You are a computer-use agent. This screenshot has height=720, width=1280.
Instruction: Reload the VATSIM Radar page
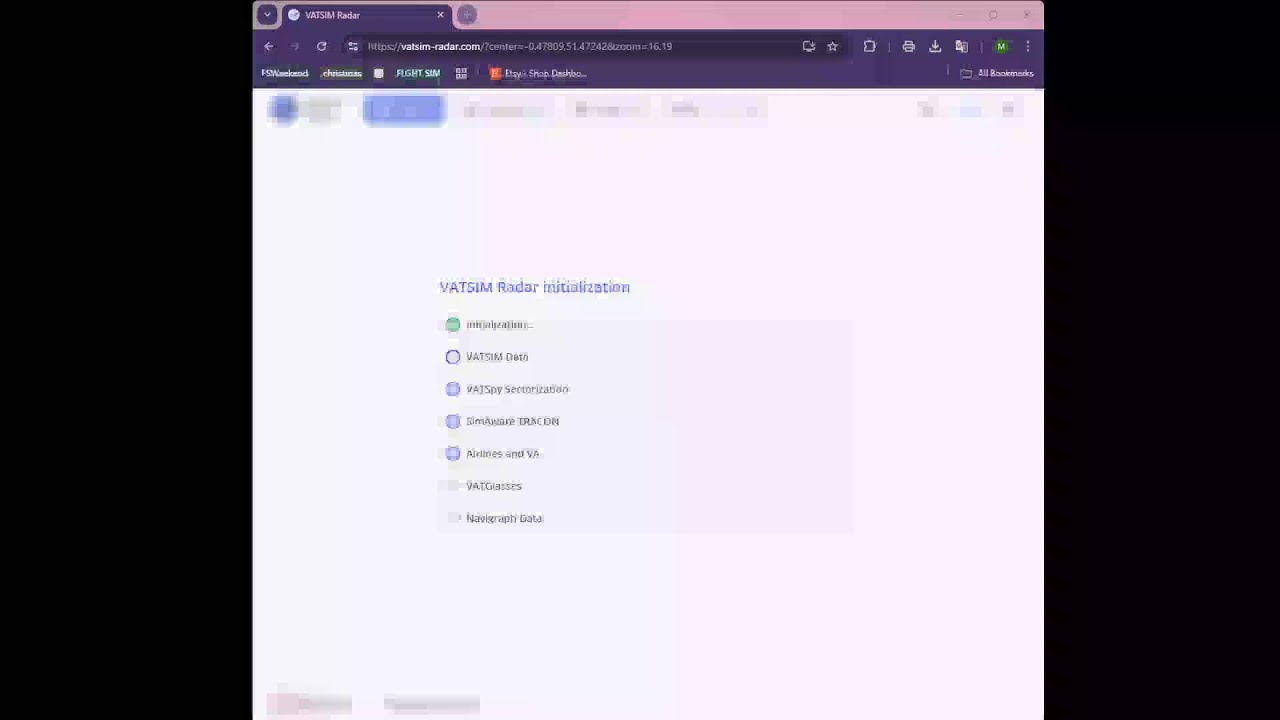tap(321, 46)
